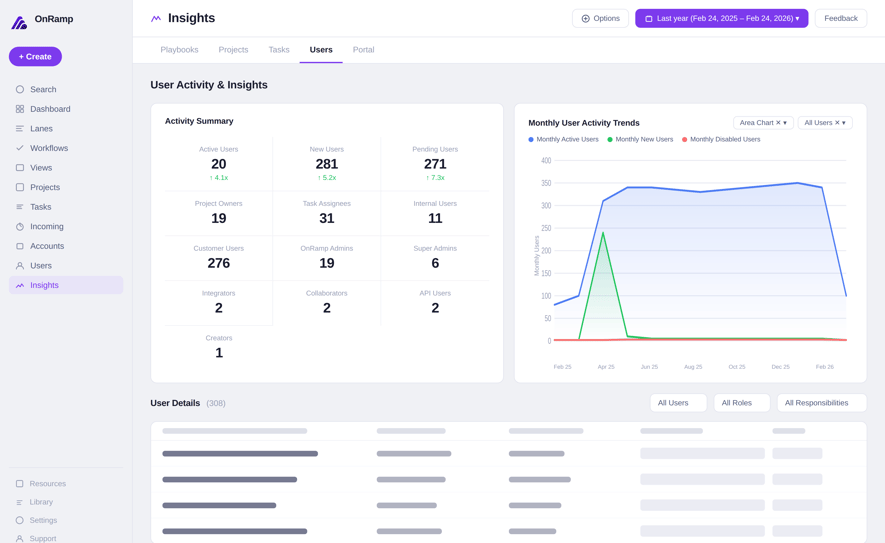Screen dimensions: 885x543
Task: Open Settings from the sidebar
Action: (x=66, y=520)
